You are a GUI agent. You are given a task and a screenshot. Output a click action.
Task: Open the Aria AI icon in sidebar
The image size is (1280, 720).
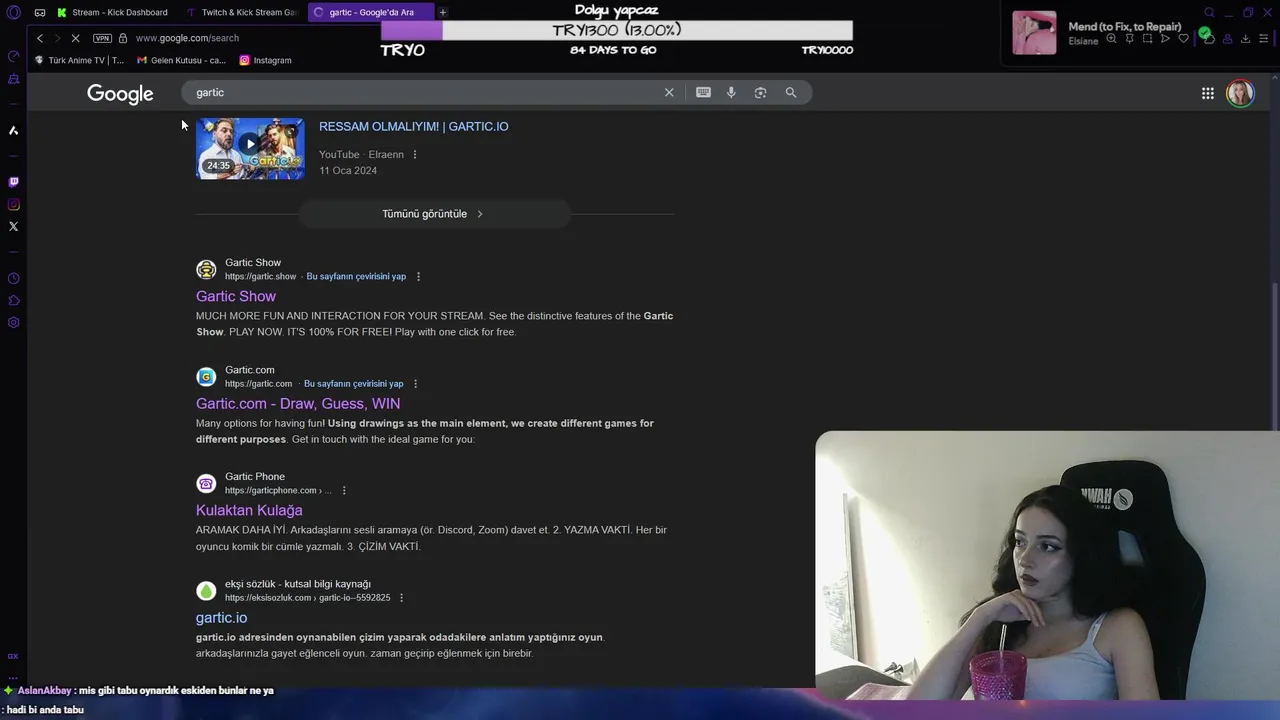tap(13, 130)
